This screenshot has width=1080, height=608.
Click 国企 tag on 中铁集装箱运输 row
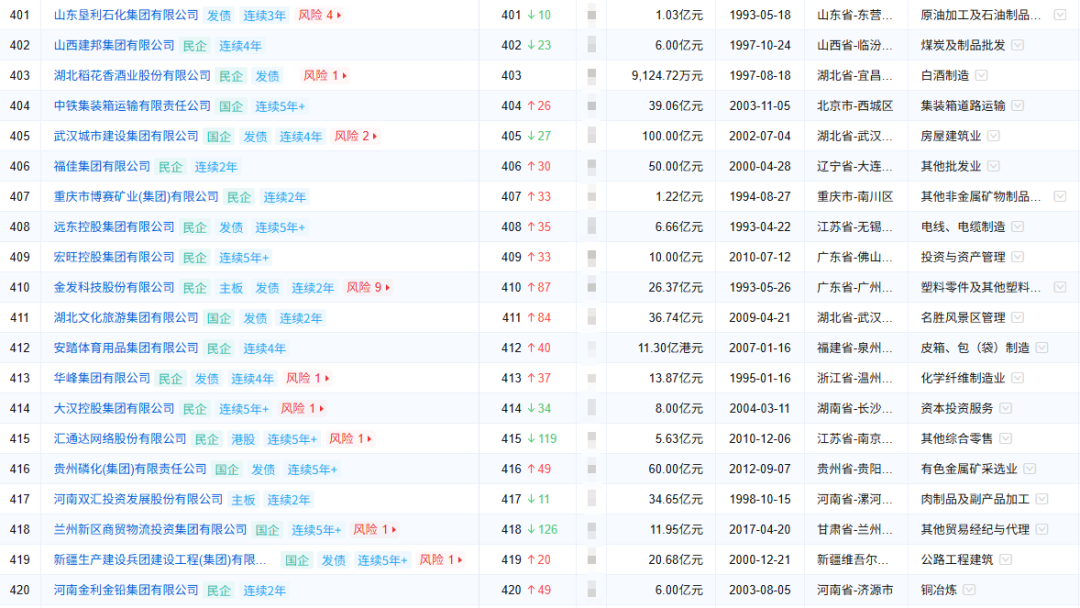231,106
